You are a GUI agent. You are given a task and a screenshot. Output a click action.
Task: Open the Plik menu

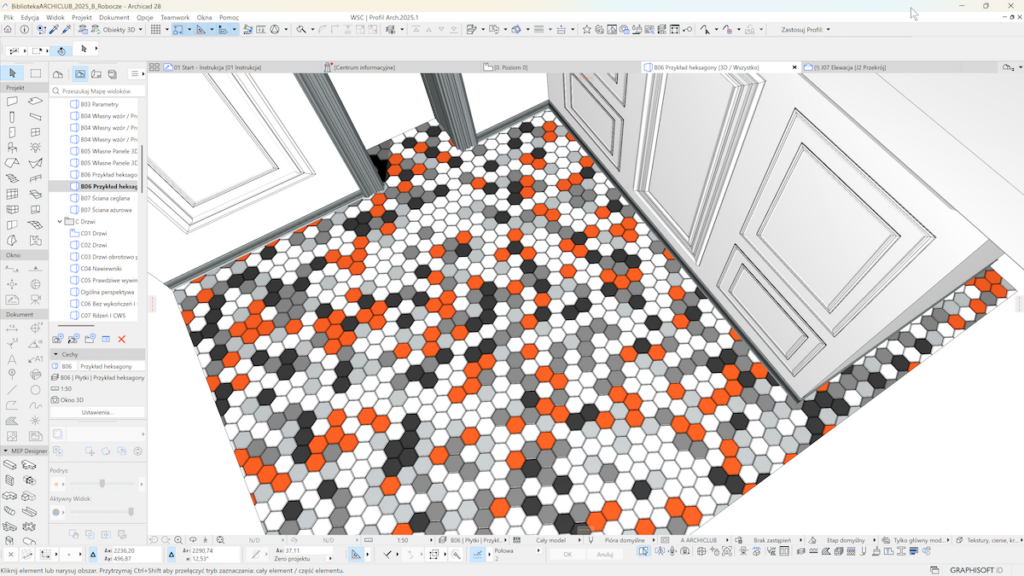point(8,18)
